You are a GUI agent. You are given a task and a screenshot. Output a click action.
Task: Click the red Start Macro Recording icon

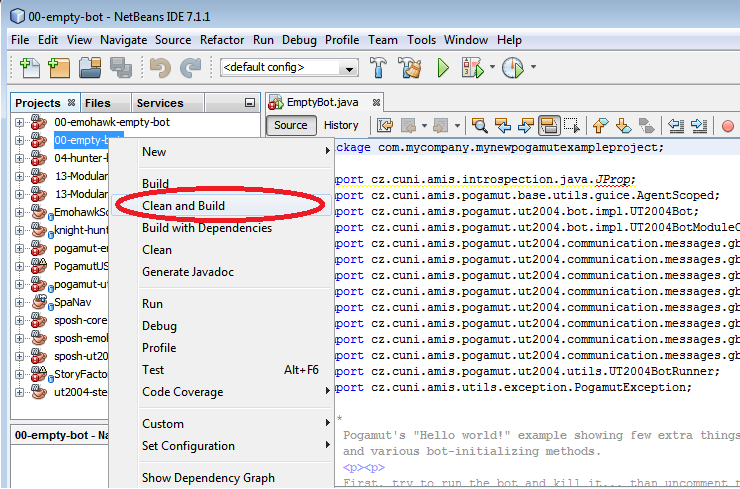click(x=728, y=126)
